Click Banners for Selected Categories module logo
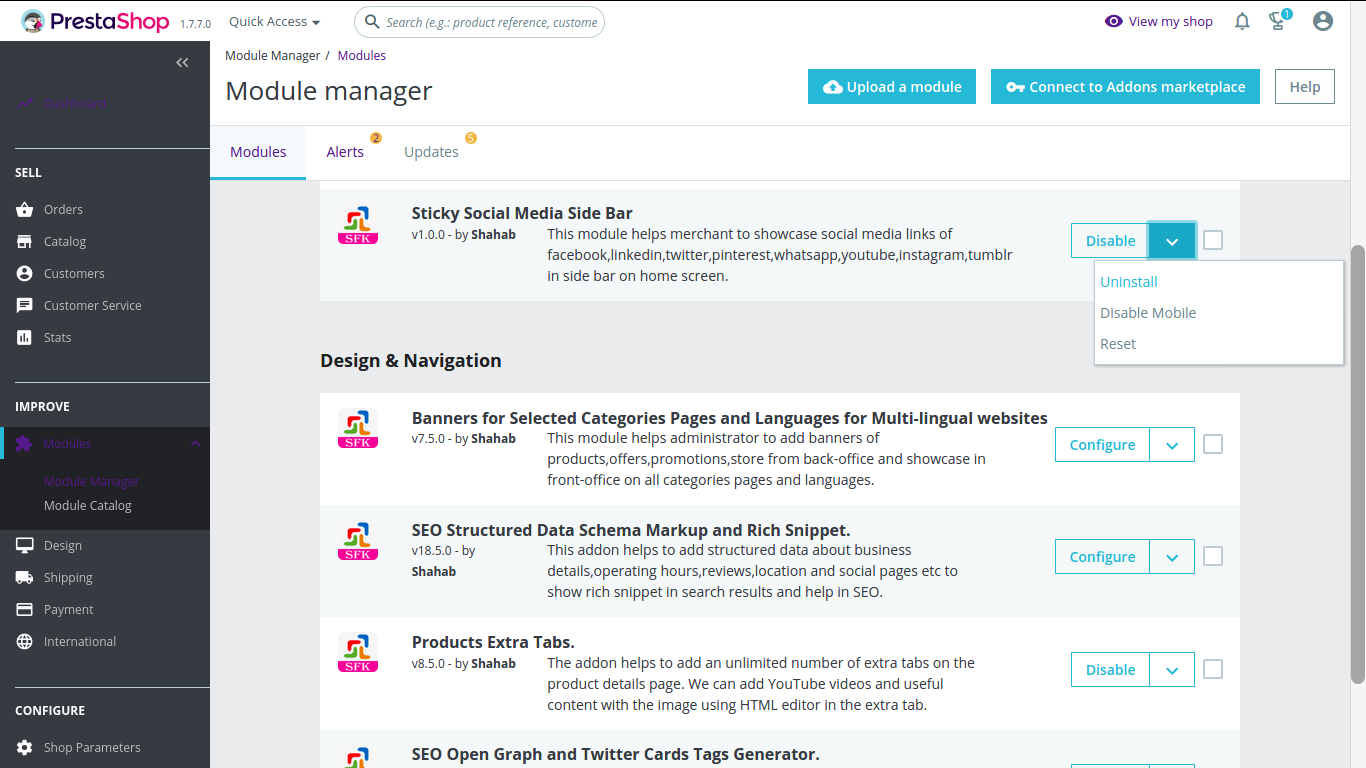Viewport: 1366px width, 768px height. coord(358,429)
